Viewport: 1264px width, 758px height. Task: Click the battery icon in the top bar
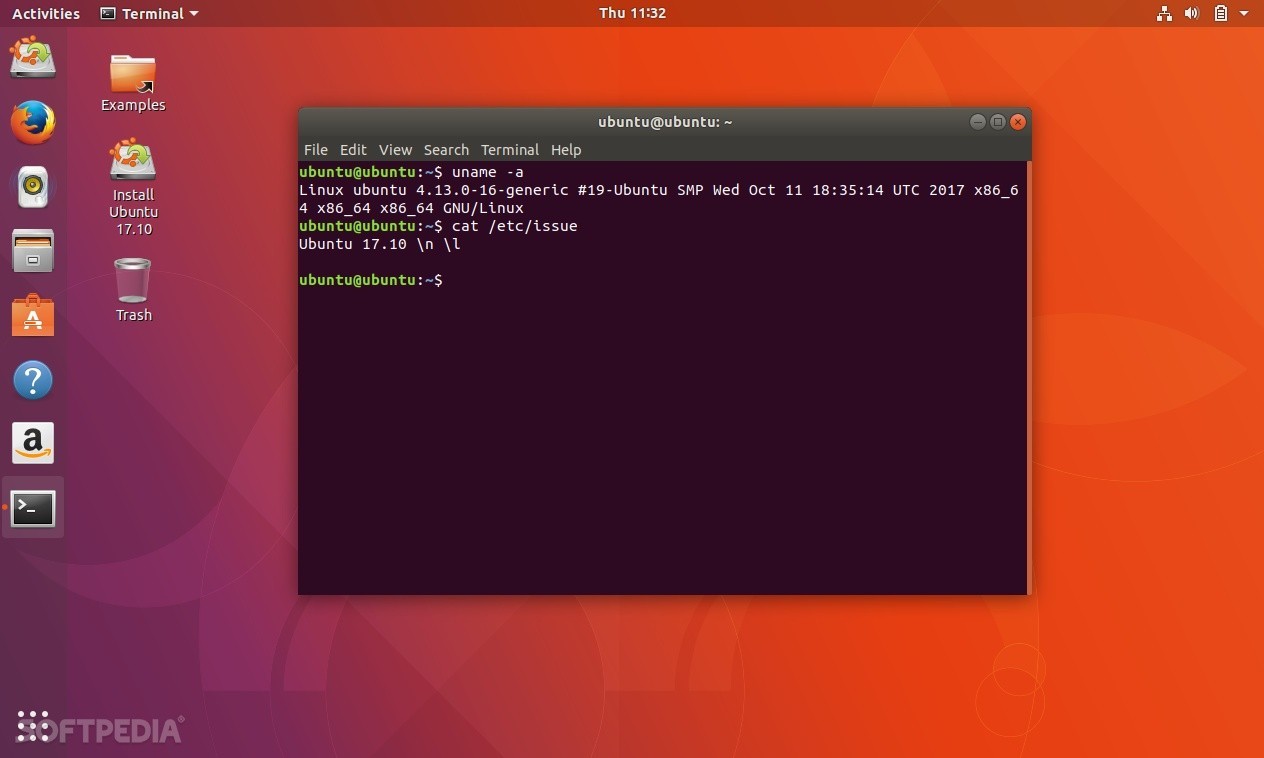click(1220, 13)
